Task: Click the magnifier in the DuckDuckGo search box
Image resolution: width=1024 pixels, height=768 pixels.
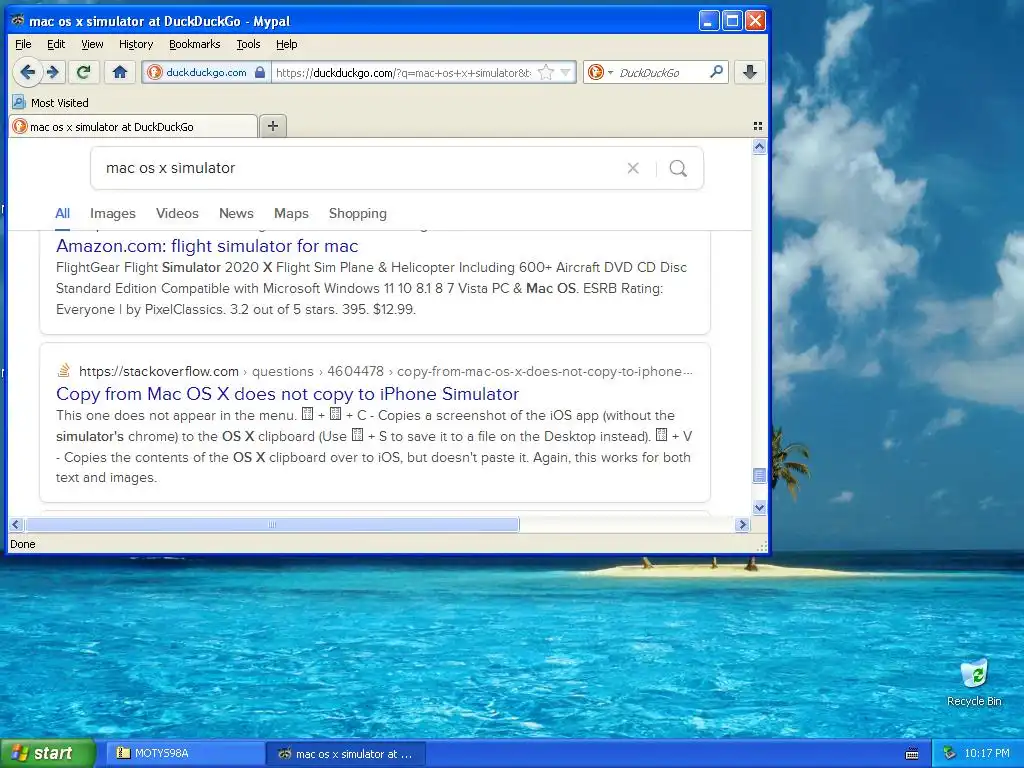Action: coord(716,72)
